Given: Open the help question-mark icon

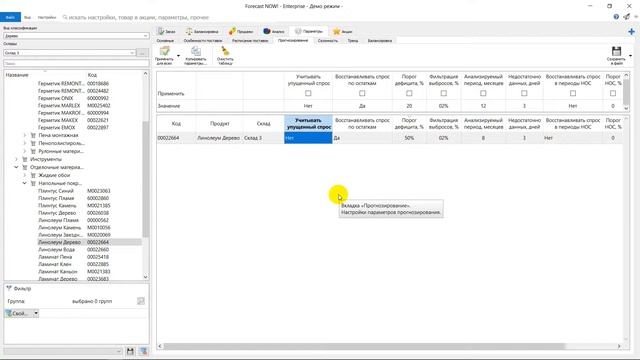Looking at the screenshot, I should tap(616, 17).
